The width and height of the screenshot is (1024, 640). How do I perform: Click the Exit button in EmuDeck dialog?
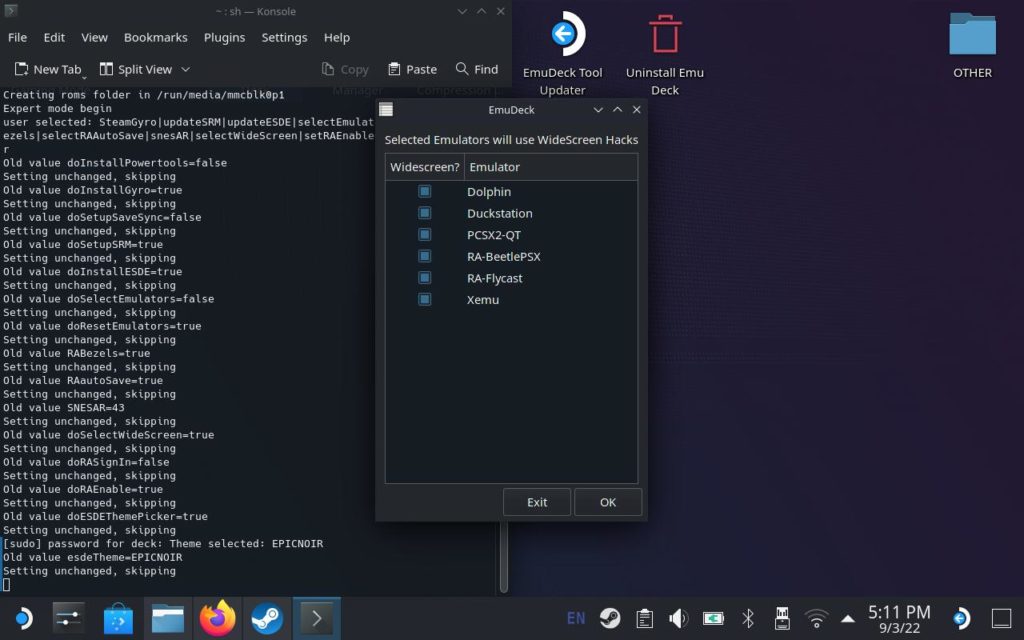(x=537, y=502)
